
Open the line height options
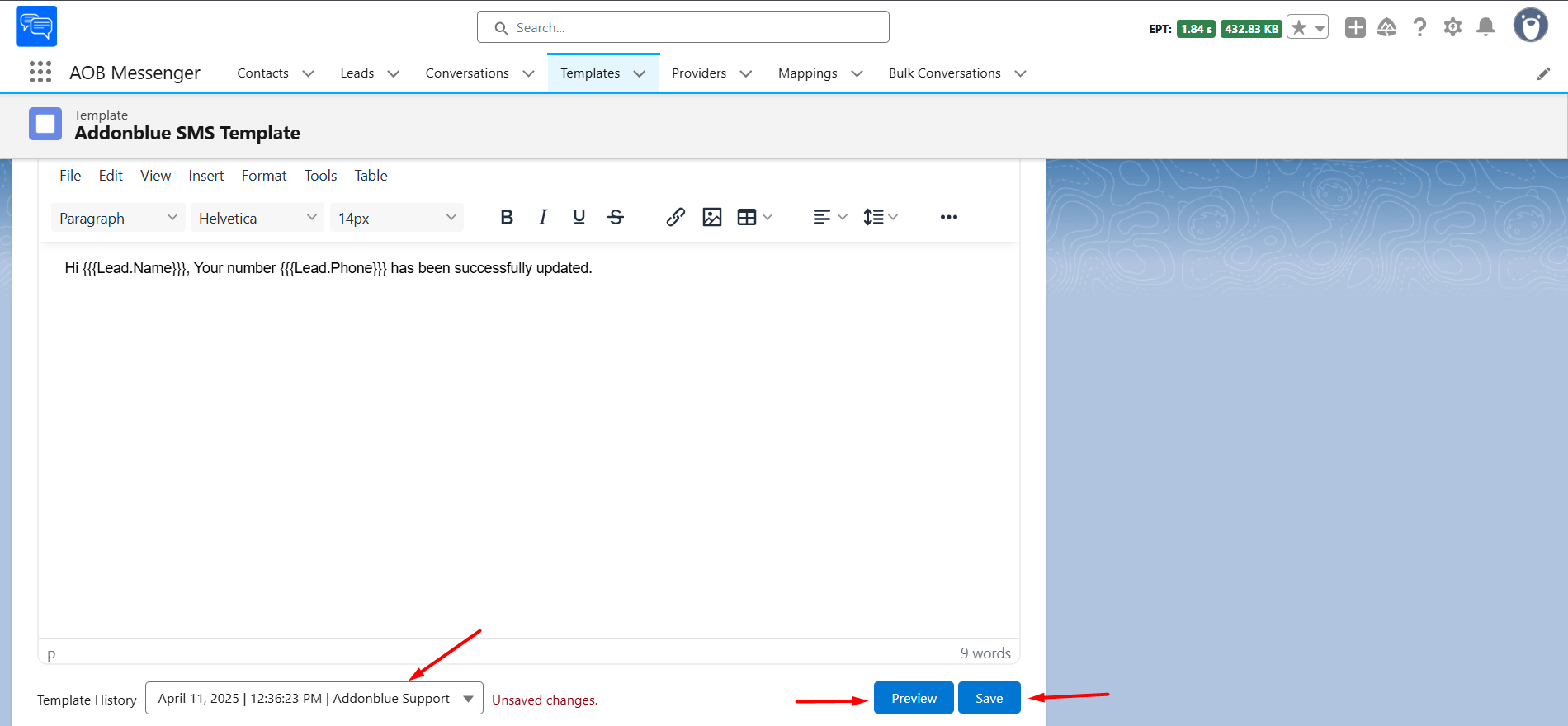coord(881,217)
